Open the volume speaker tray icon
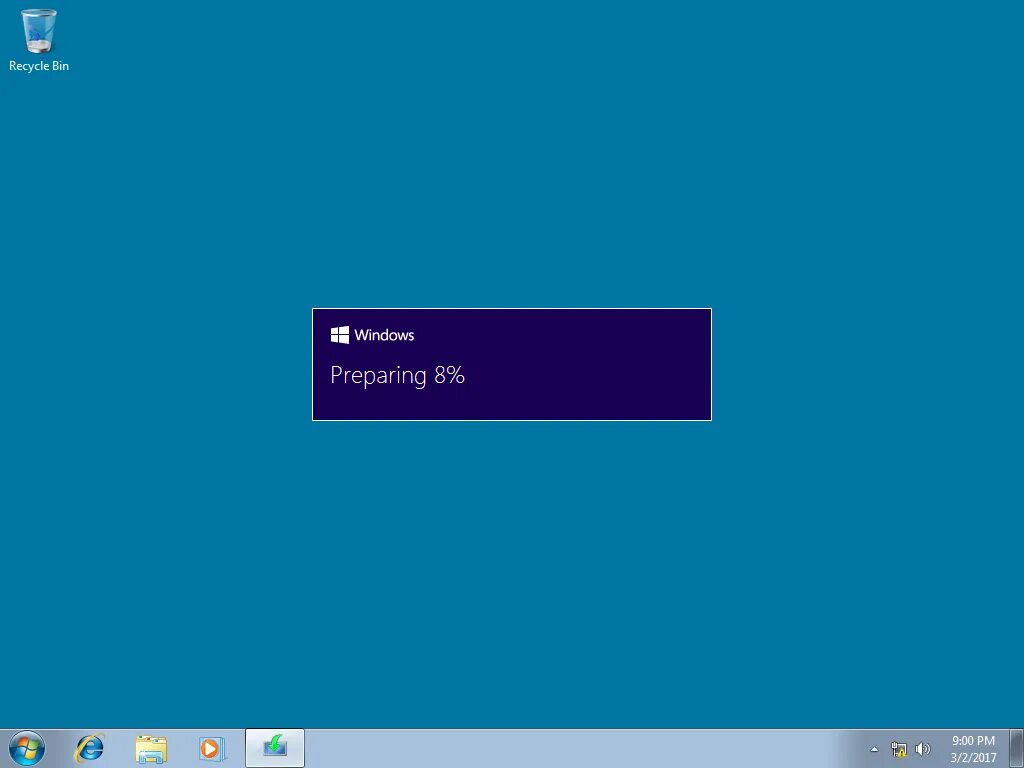The image size is (1024, 768). pyautogui.click(x=923, y=749)
